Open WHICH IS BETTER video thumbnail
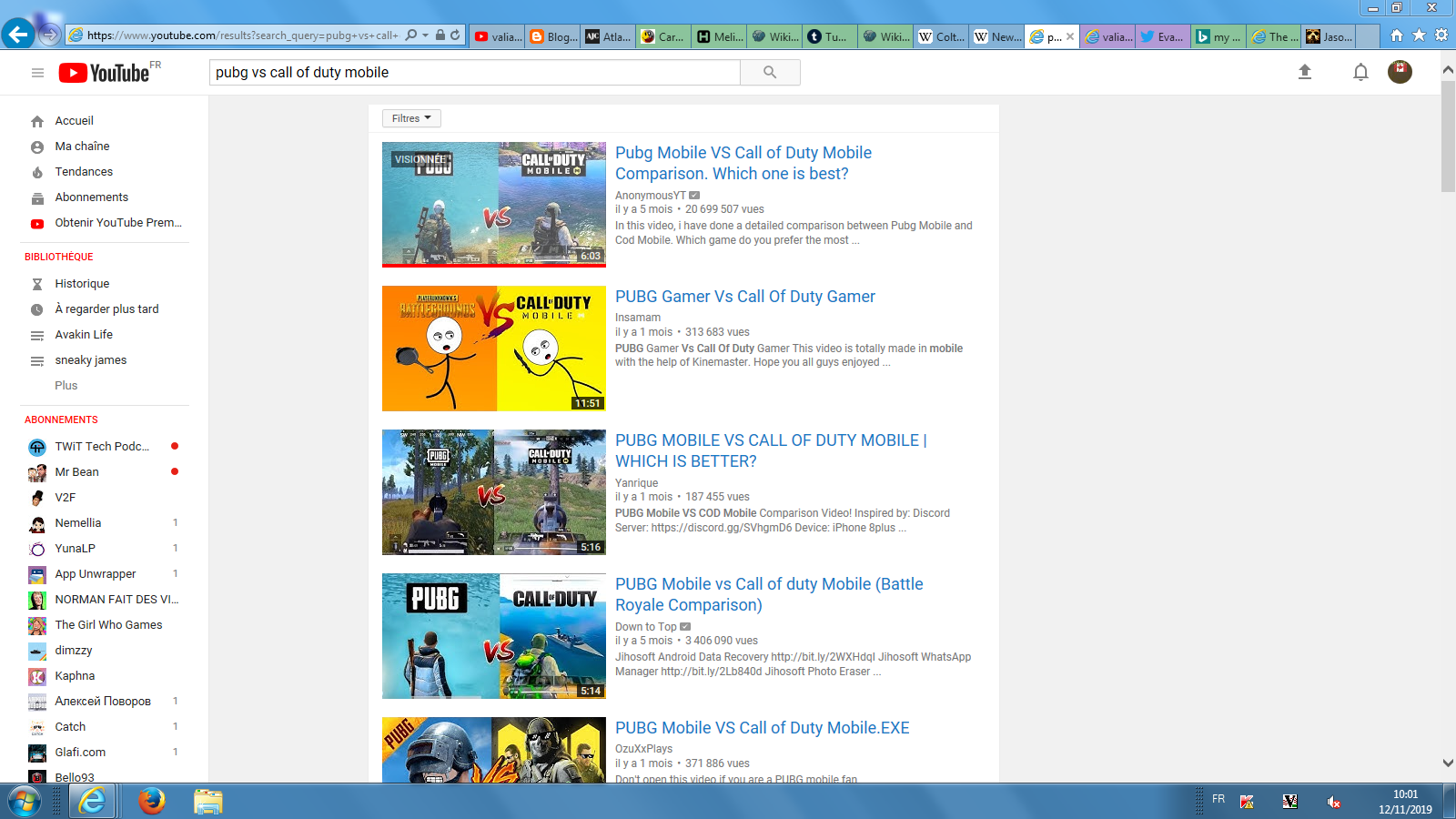Viewport: 1456px width, 819px height. [x=494, y=492]
